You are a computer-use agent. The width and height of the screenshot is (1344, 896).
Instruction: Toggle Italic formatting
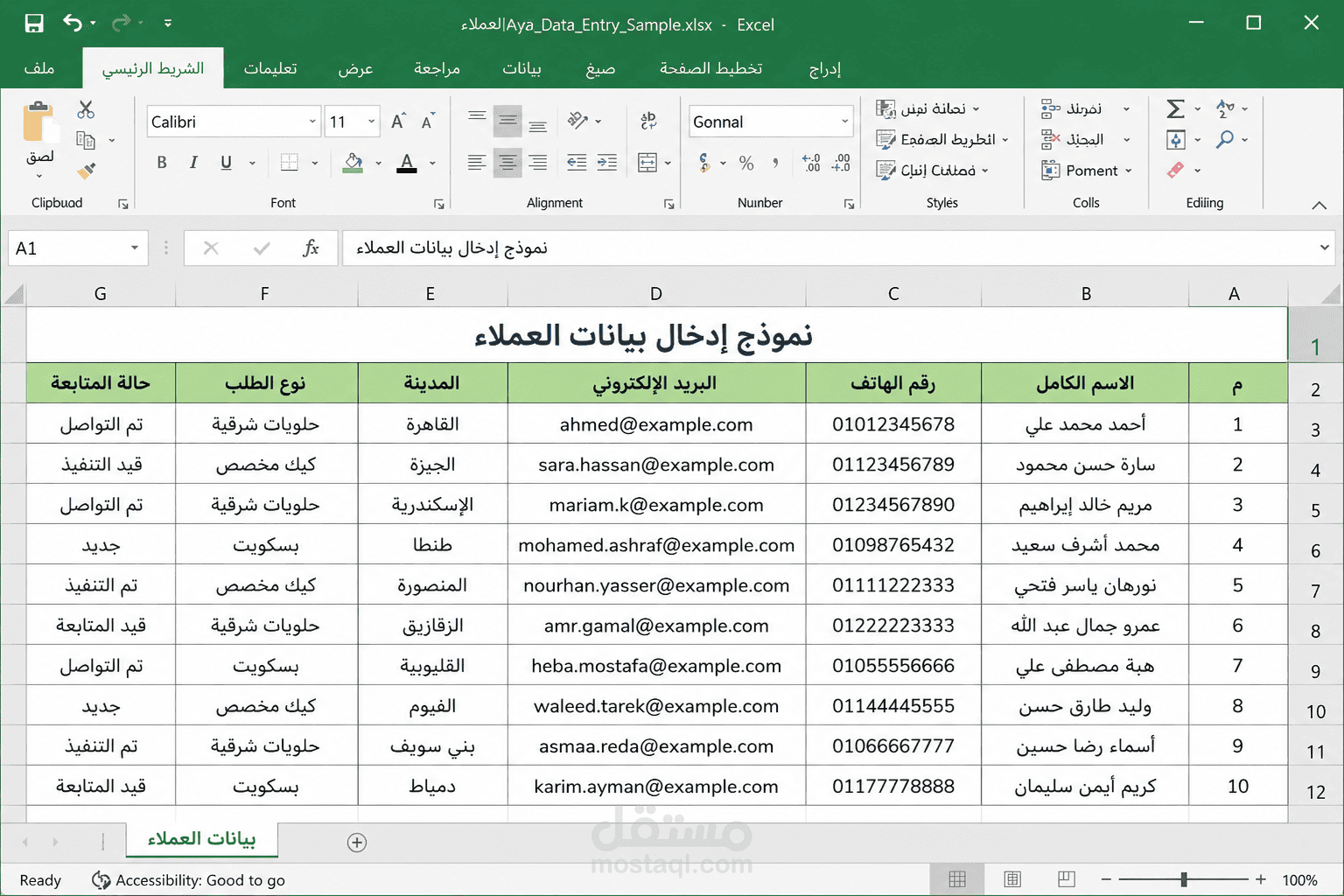193,163
